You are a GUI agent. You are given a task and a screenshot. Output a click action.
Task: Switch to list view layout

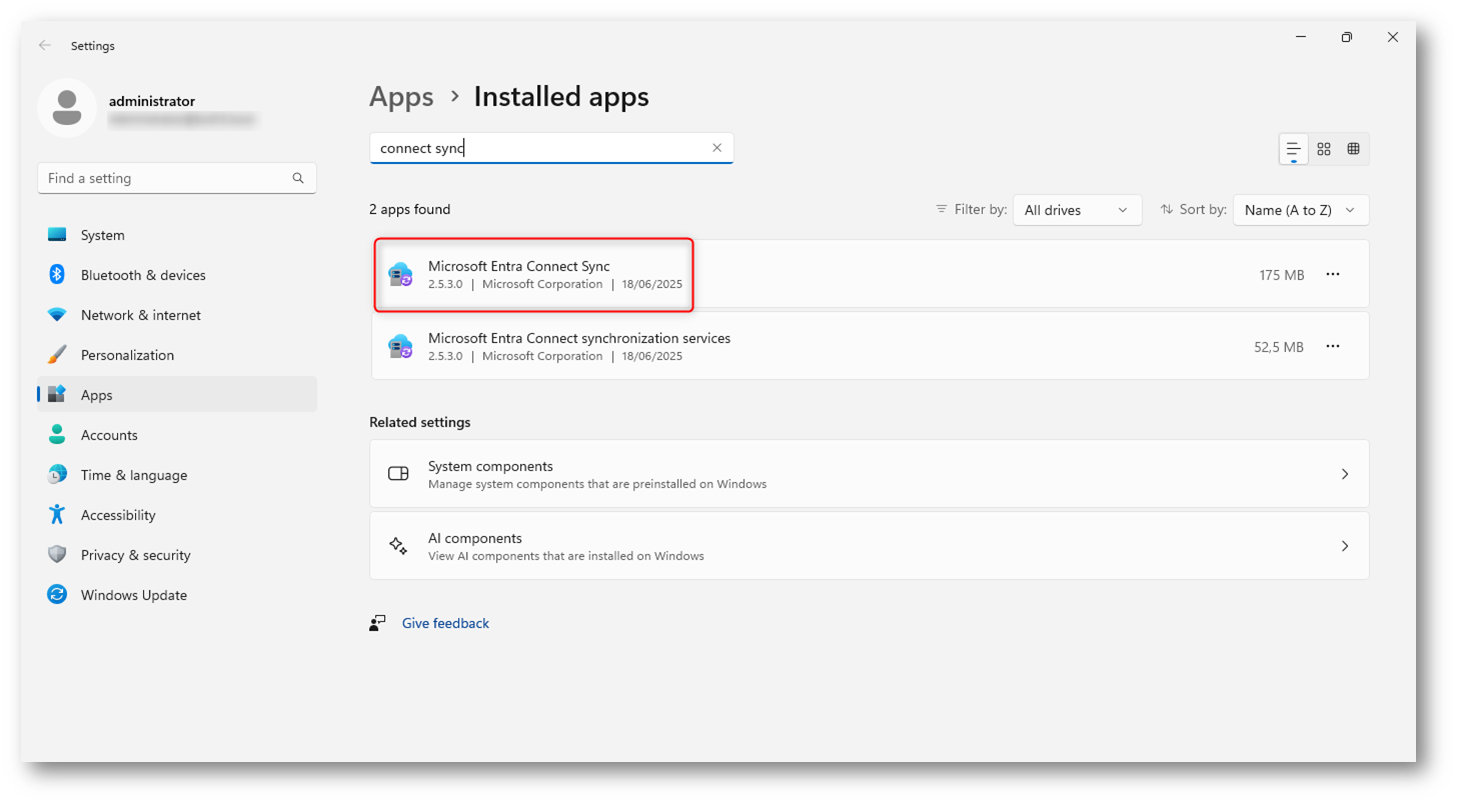tap(1293, 149)
